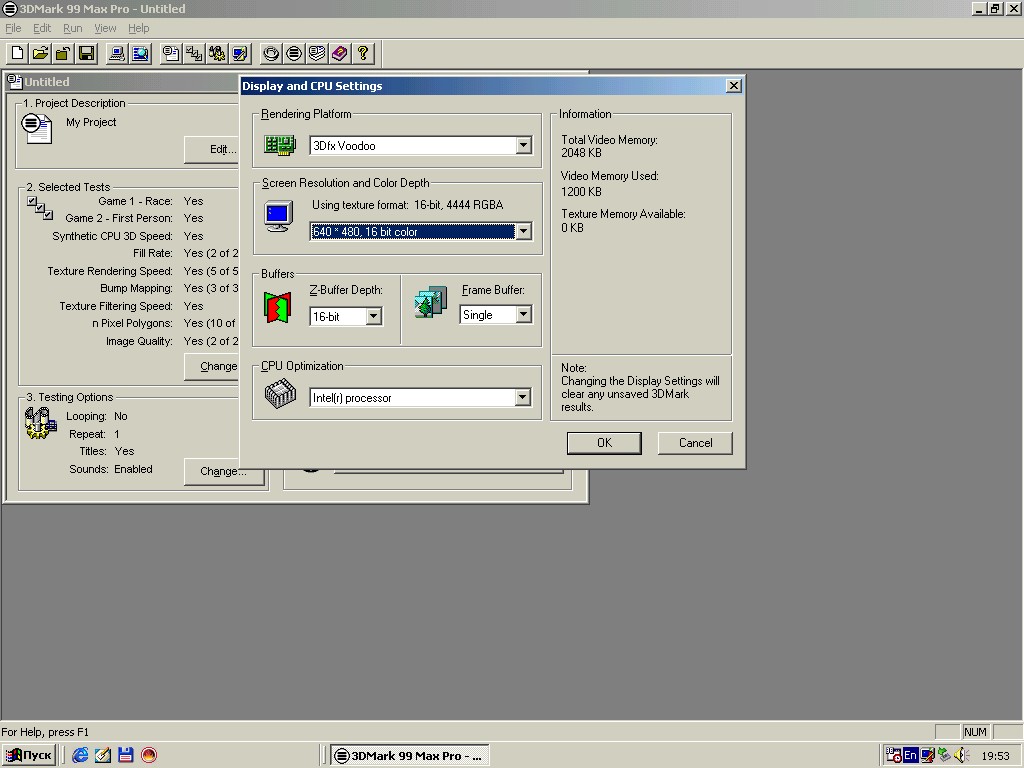Screen dimensions: 1024x768
Task: Launch Internet Explorer from quick launch
Action: pyautogui.click(x=80, y=755)
